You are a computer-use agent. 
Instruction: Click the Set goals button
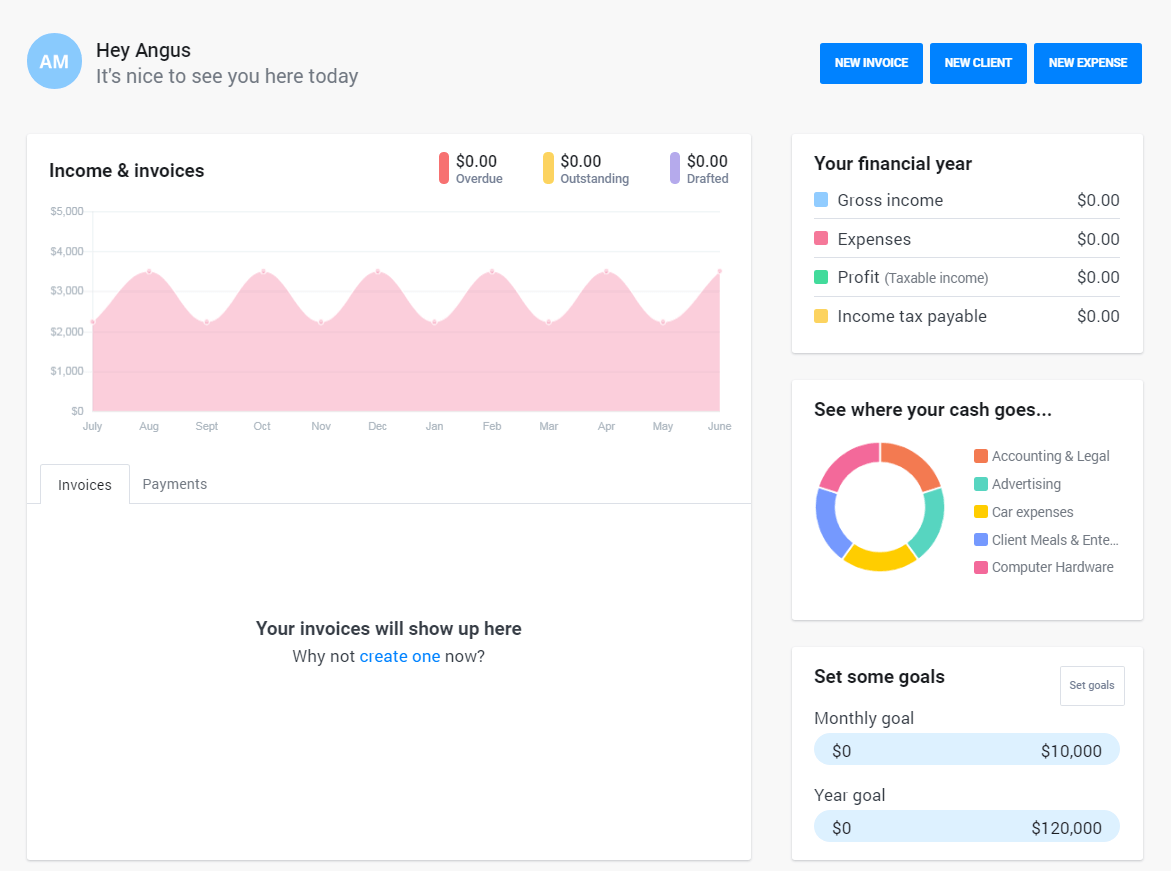[x=1092, y=685]
